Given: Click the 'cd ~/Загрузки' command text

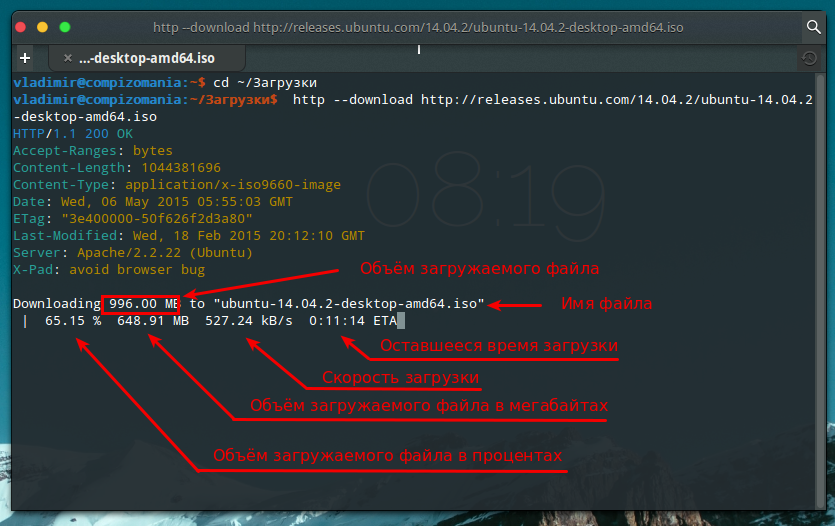Looking at the screenshot, I should tap(265, 83).
